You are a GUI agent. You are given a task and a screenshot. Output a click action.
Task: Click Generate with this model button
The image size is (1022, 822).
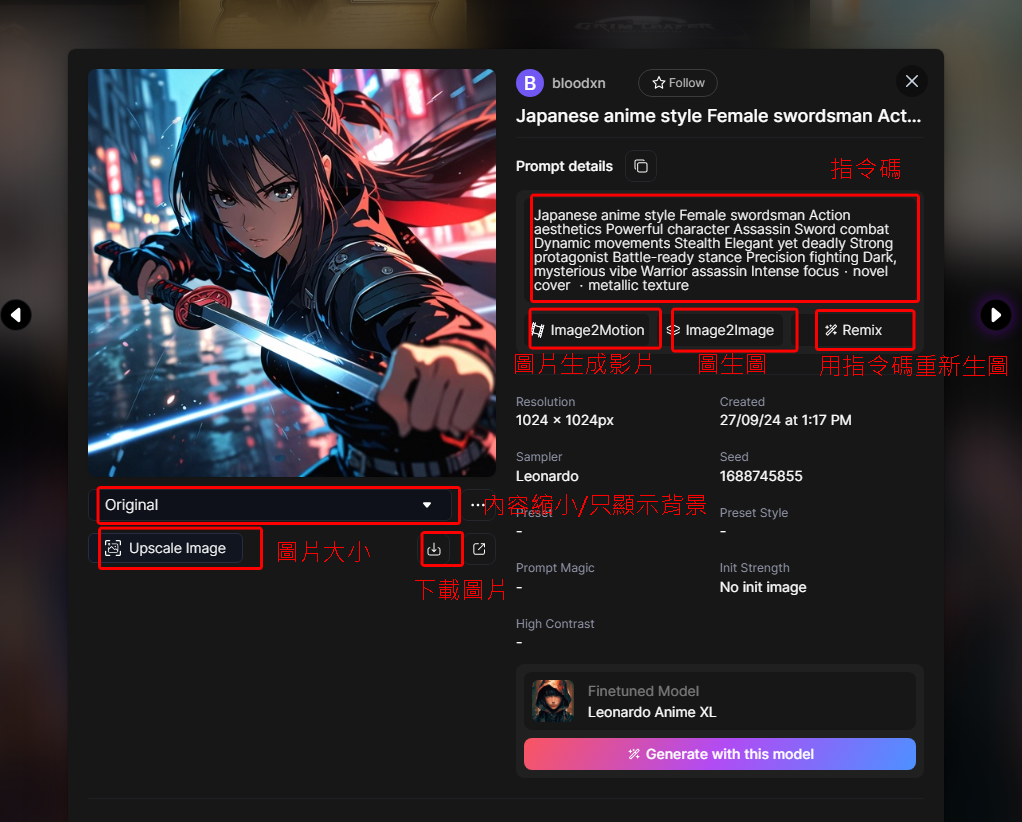click(x=720, y=754)
